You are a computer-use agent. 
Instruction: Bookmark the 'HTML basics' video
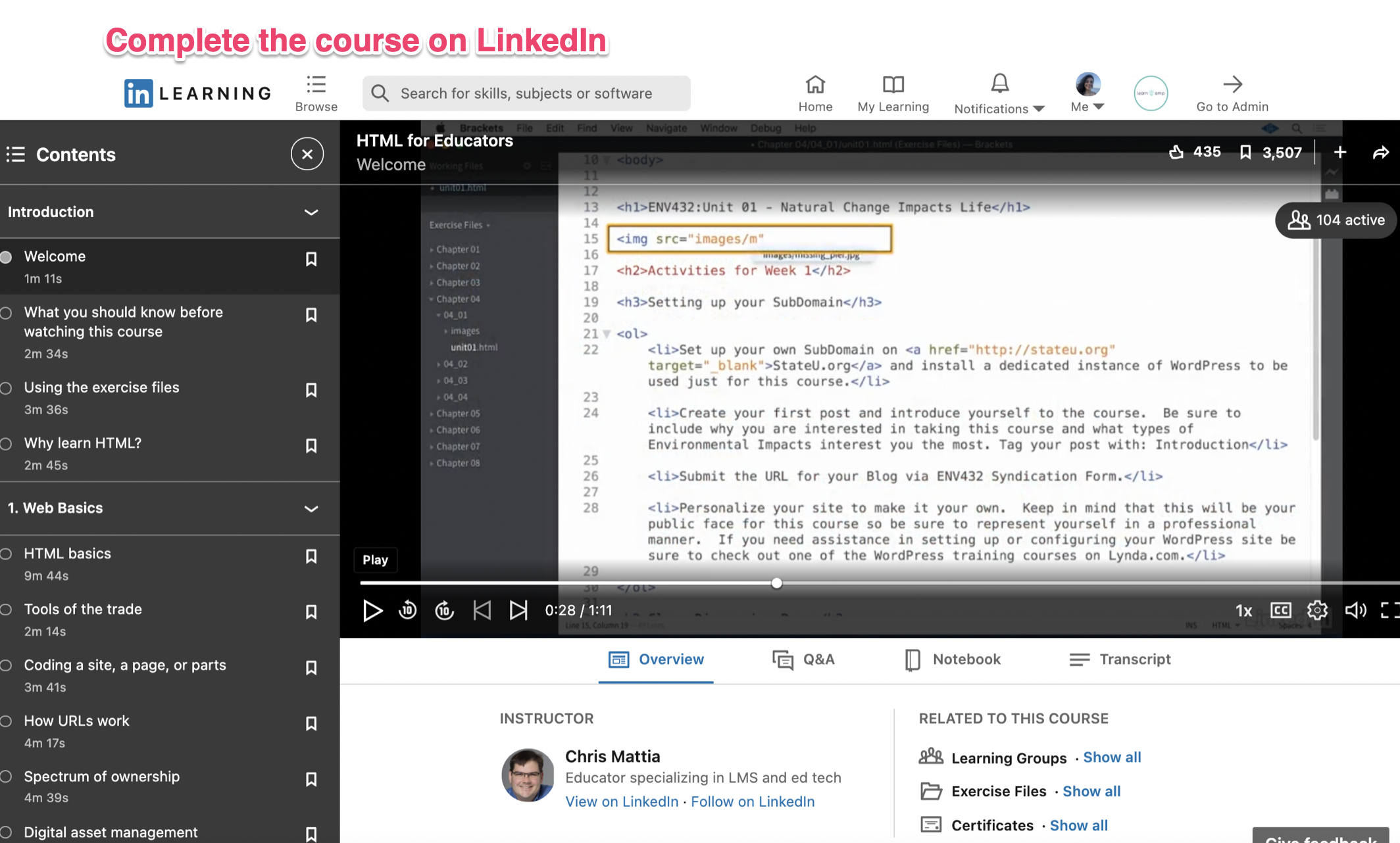[311, 556]
